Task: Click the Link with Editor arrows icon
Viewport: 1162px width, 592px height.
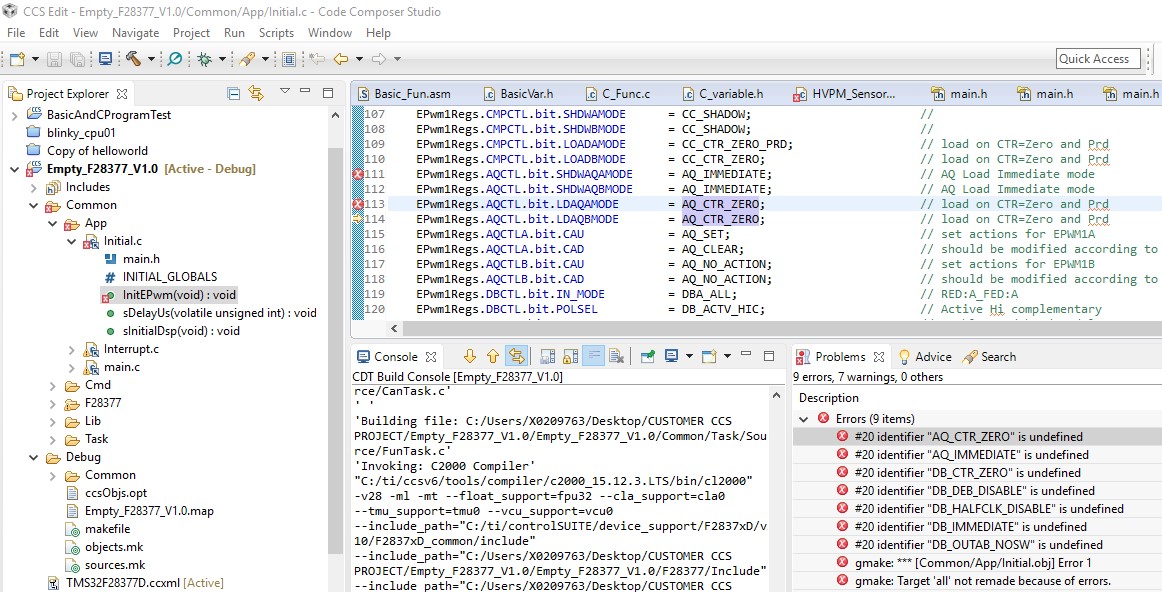Action: click(256, 93)
